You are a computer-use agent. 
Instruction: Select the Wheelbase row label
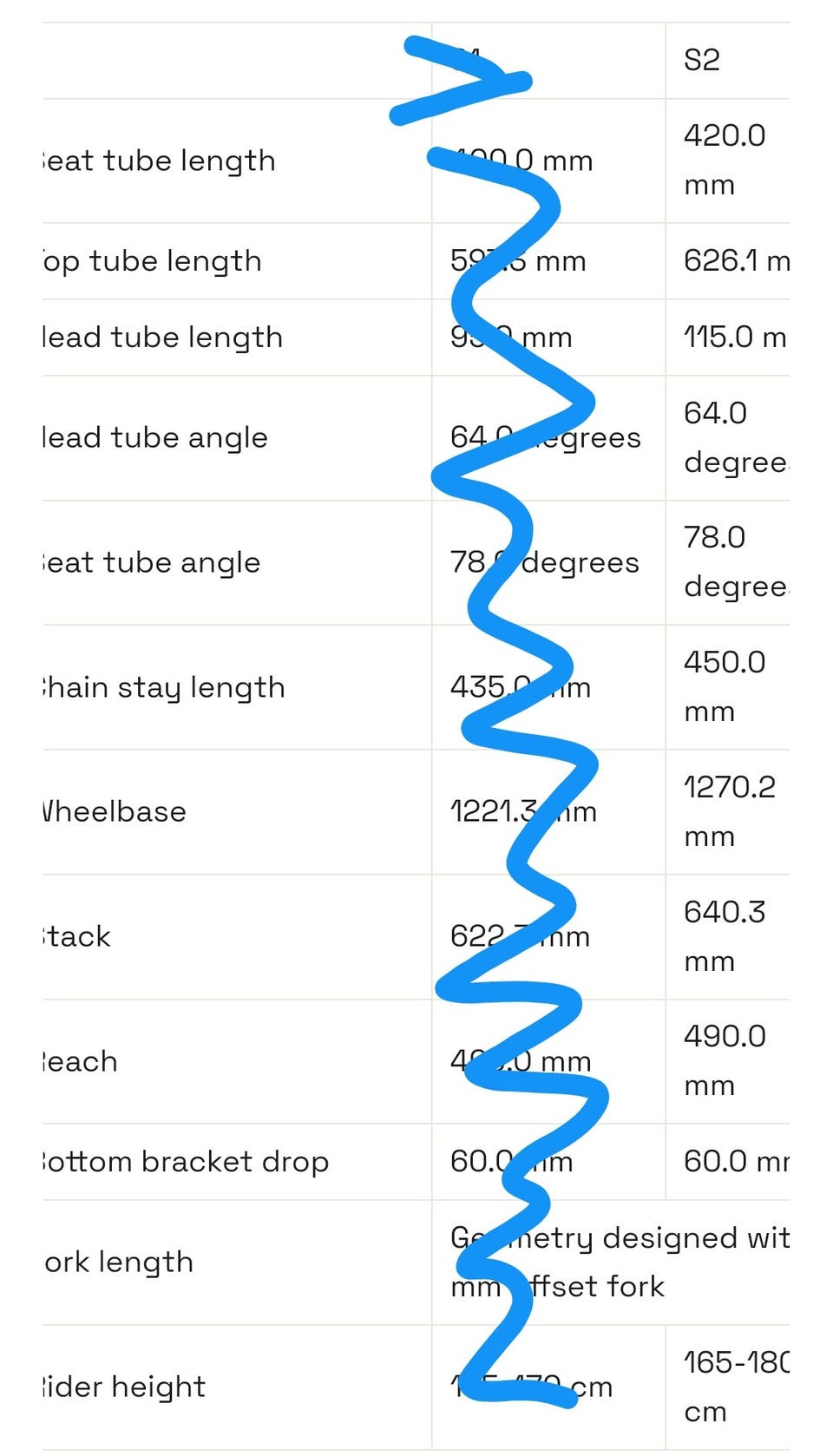(x=114, y=811)
